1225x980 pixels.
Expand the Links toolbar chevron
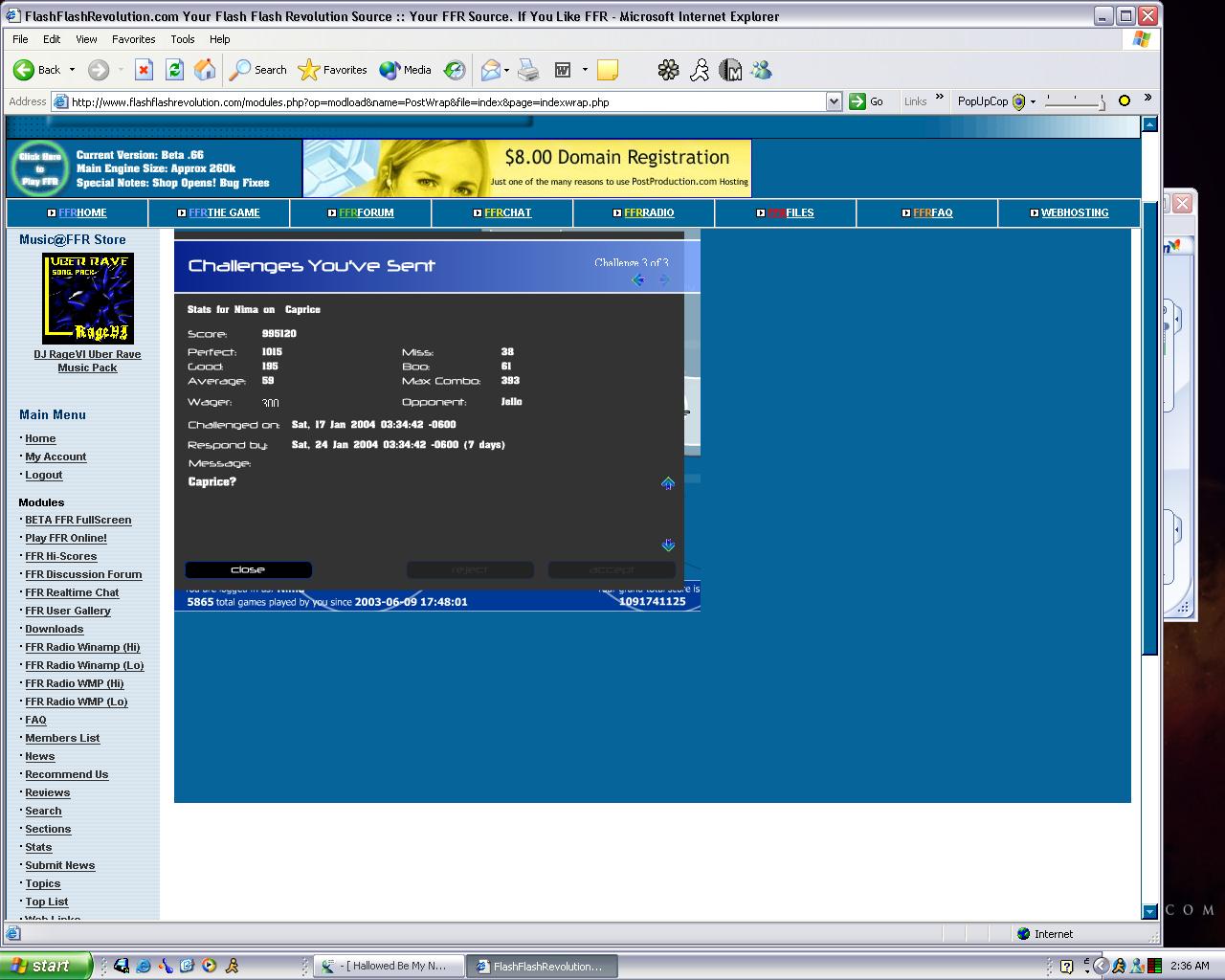click(x=939, y=98)
